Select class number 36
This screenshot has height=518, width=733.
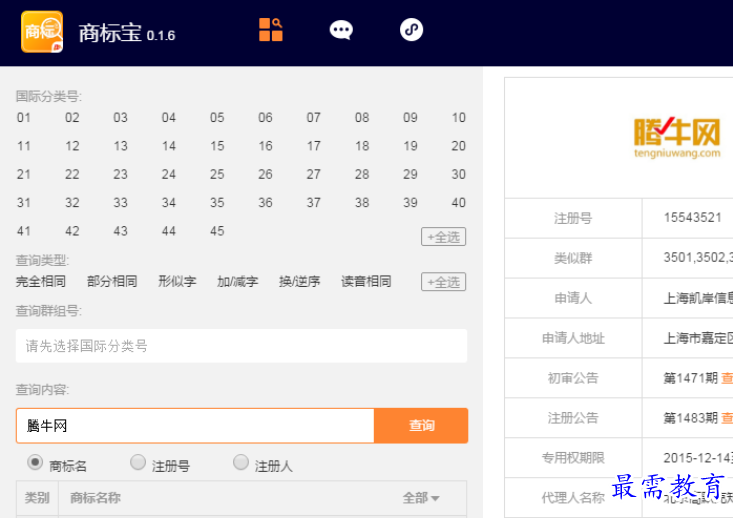click(x=266, y=202)
